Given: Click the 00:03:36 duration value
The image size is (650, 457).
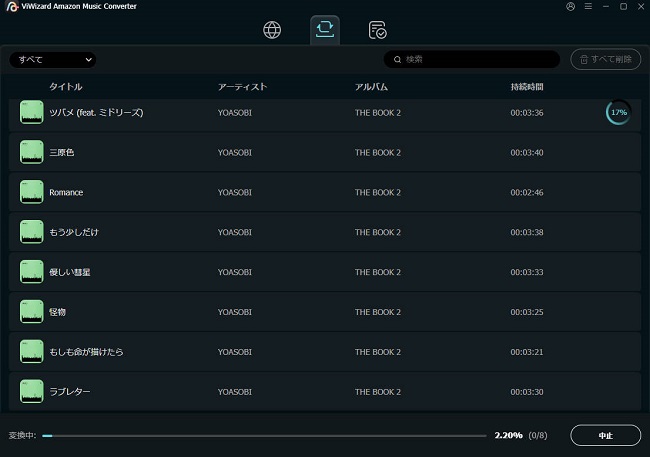Looking at the screenshot, I should 527,113.
